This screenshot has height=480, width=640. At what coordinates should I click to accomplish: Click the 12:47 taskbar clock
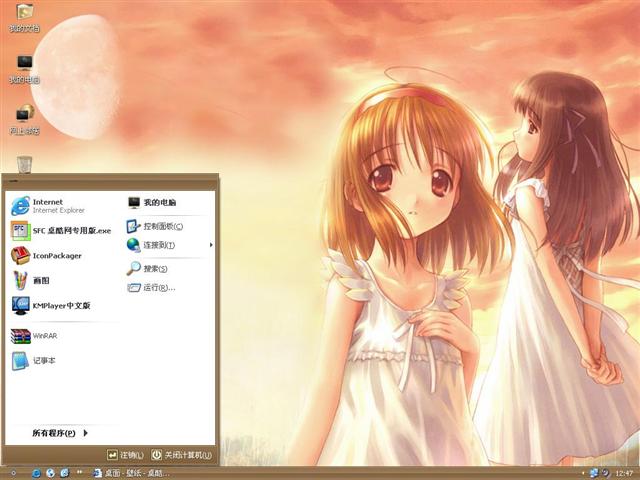point(624,473)
